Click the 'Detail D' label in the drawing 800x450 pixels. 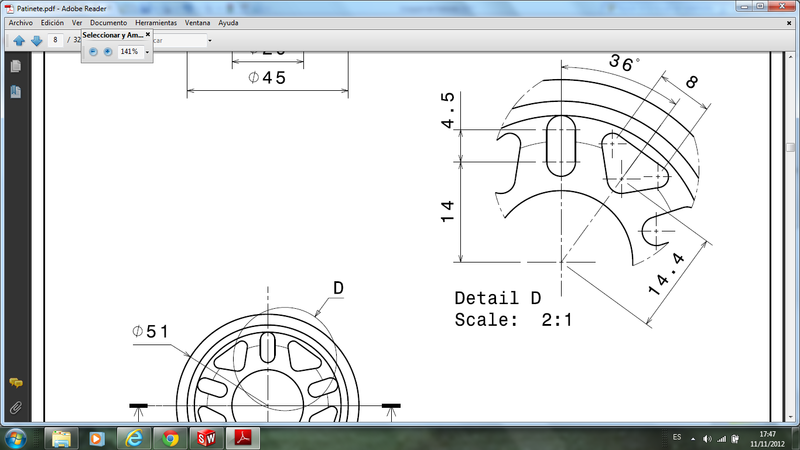(x=497, y=298)
